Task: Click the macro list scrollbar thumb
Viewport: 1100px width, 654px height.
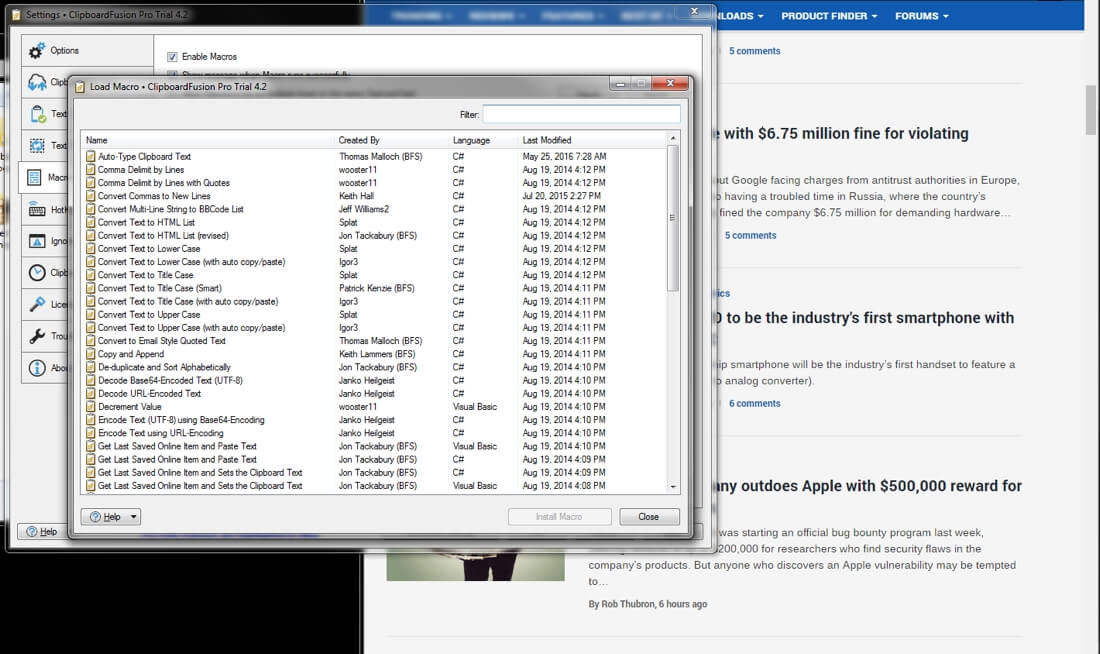Action: click(673, 219)
